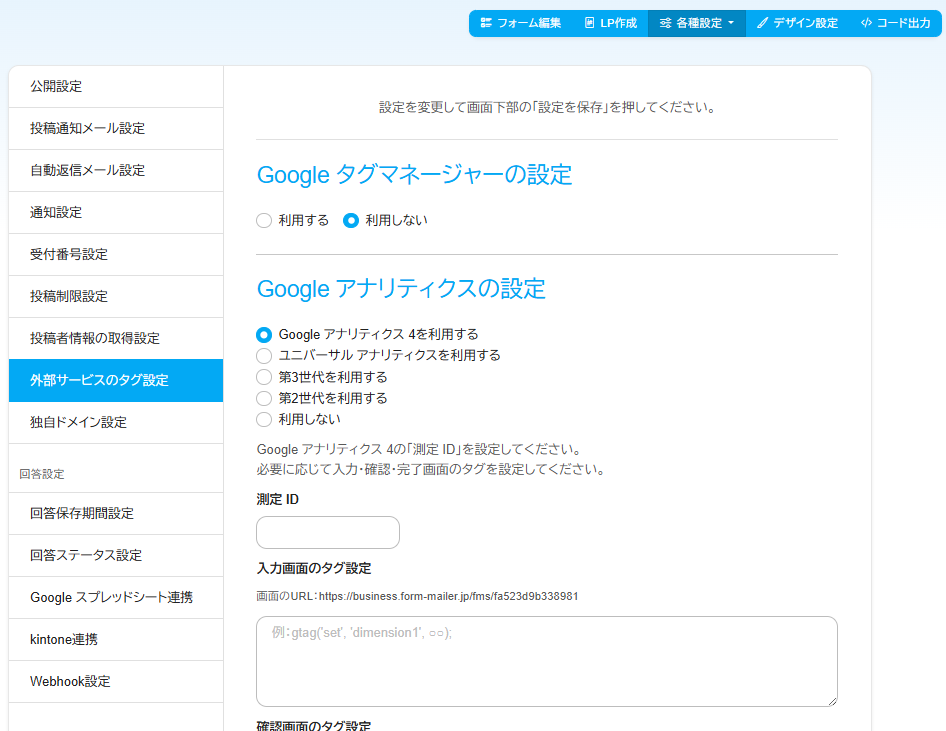Open 投稿通知メール設定 in the sidebar
The image size is (946, 731).
pos(116,128)
